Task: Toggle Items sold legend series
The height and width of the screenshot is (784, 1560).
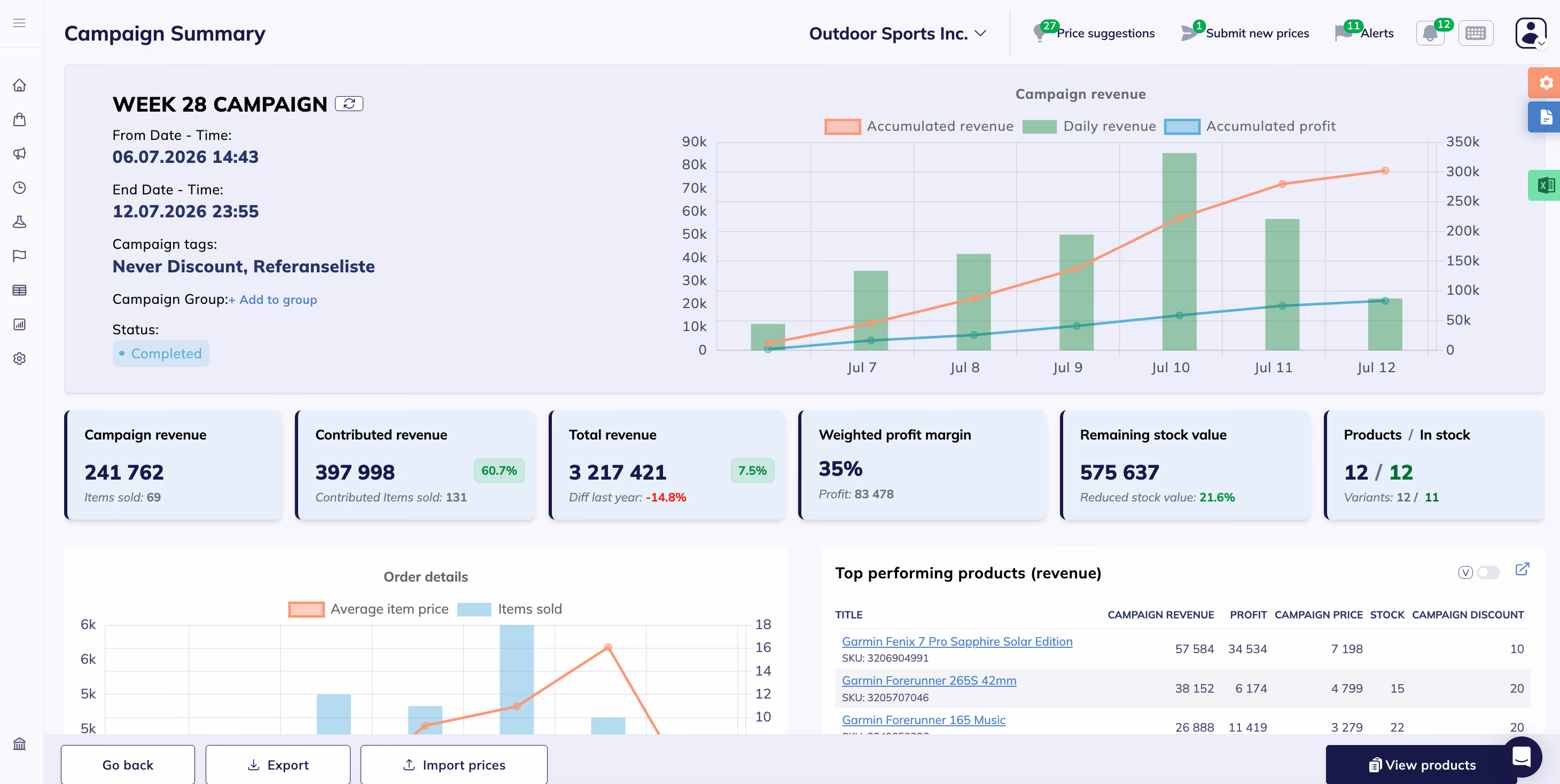Action: (509, 609)
